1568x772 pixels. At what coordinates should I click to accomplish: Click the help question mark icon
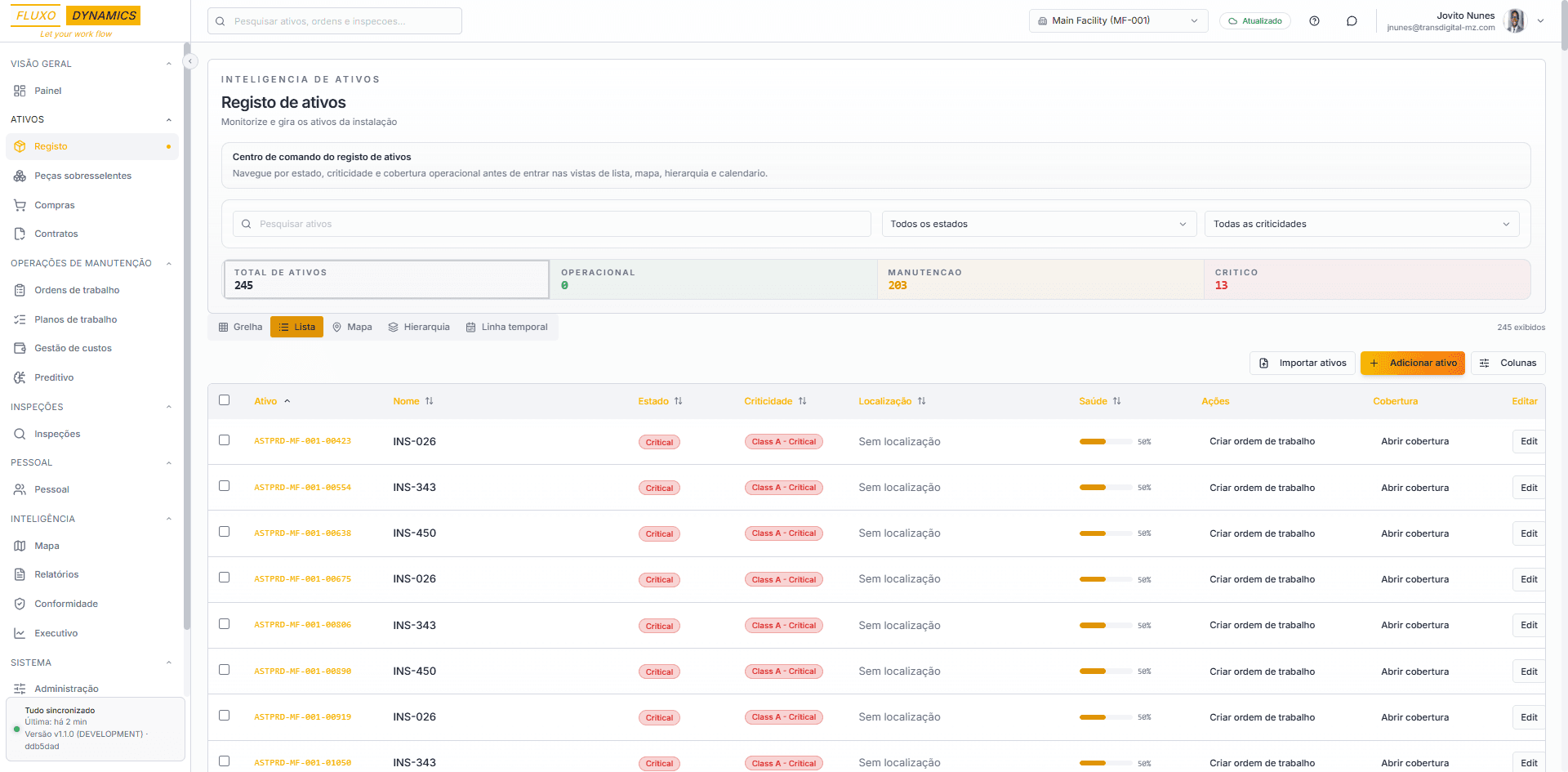(1315, 20)
